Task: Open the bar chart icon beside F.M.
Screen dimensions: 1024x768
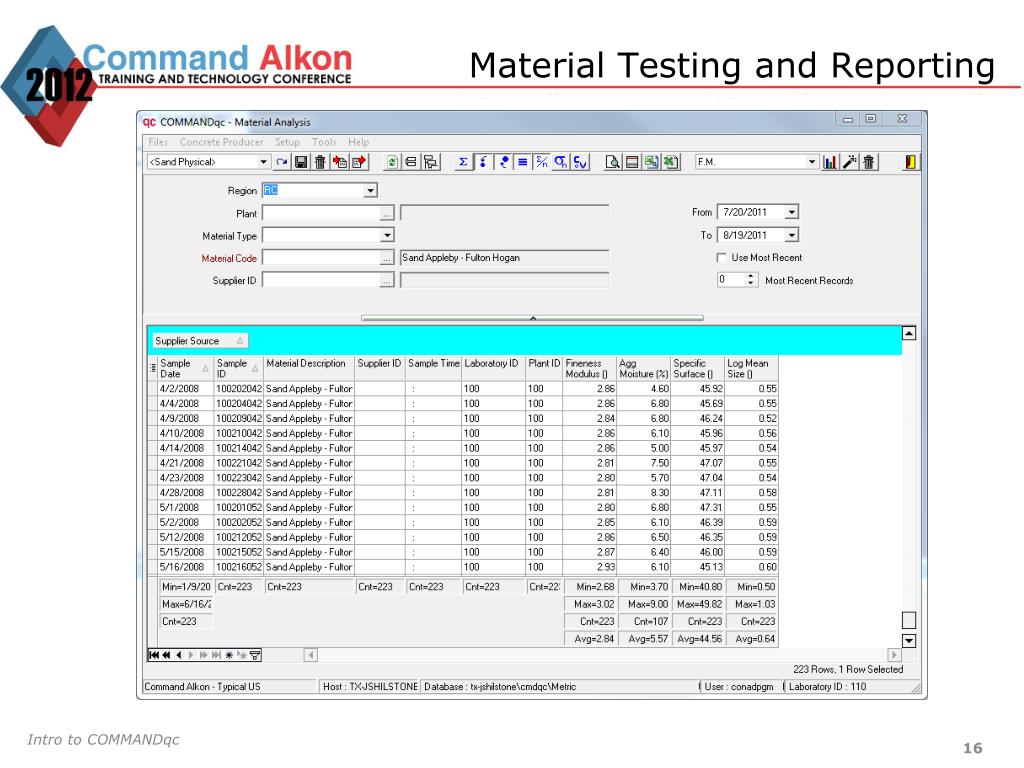Action: pyautogui.click(x=829, y=162)
